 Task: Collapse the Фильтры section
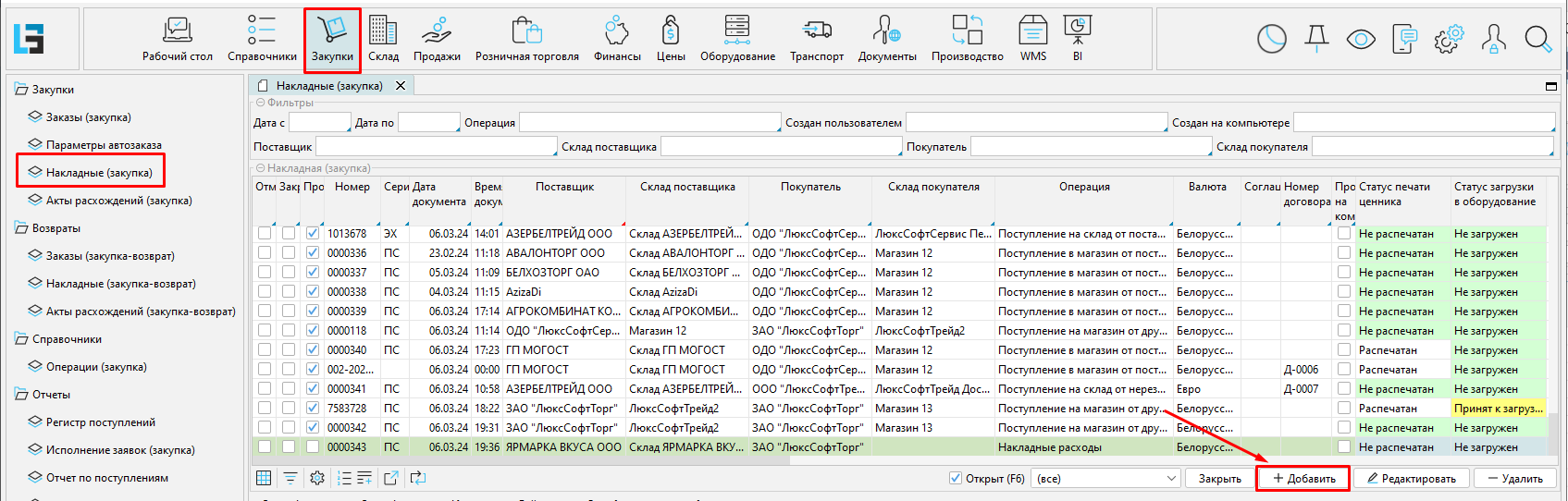point(261,103)
